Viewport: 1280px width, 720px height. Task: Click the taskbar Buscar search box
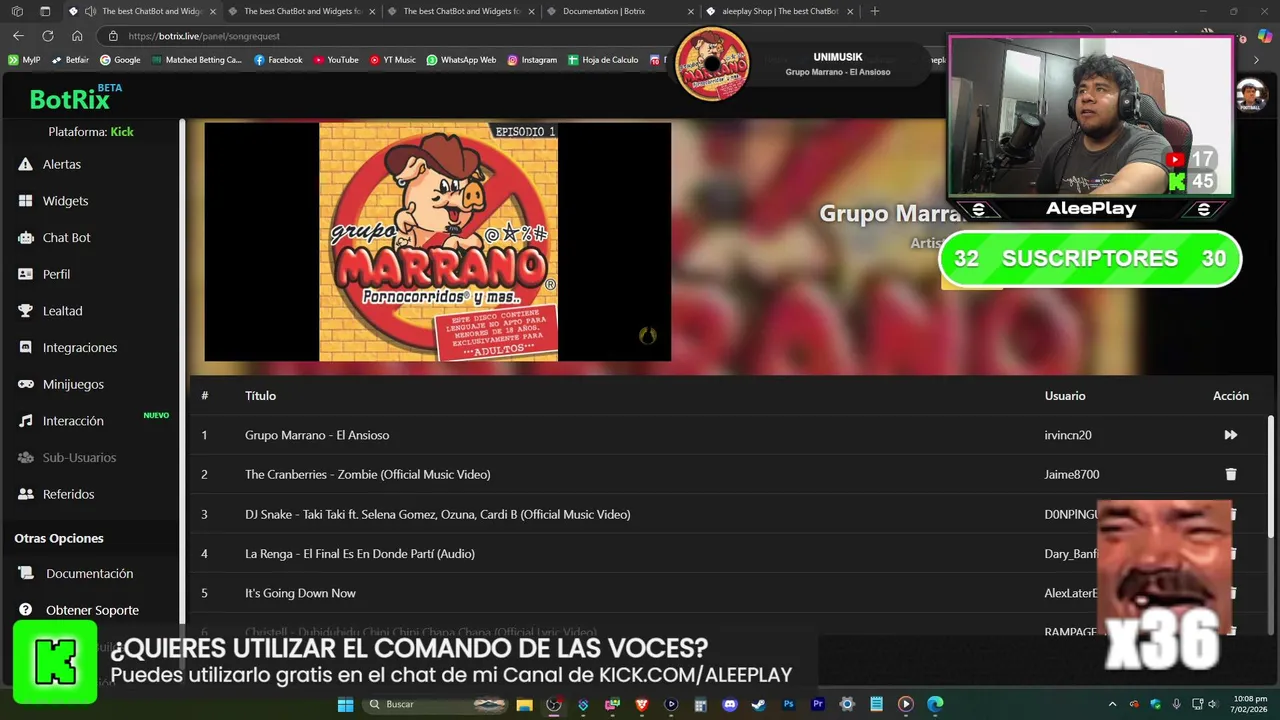(x=435, y=704)
